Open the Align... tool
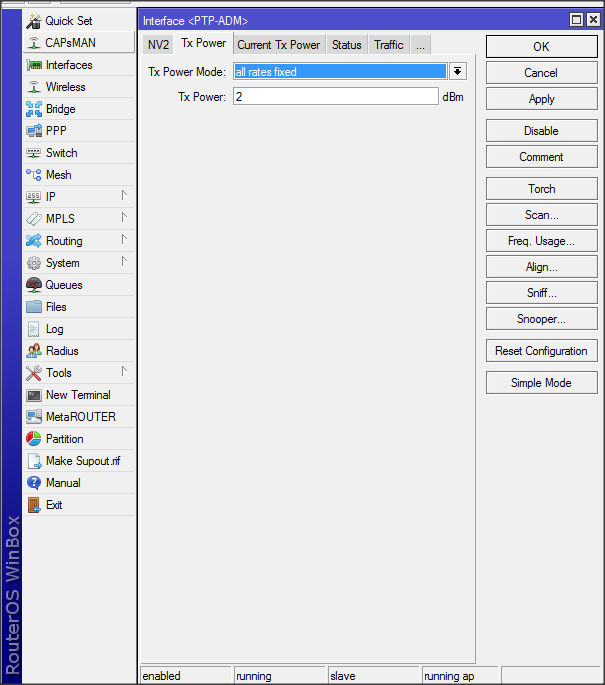605x685 pixels. point(542,267)
